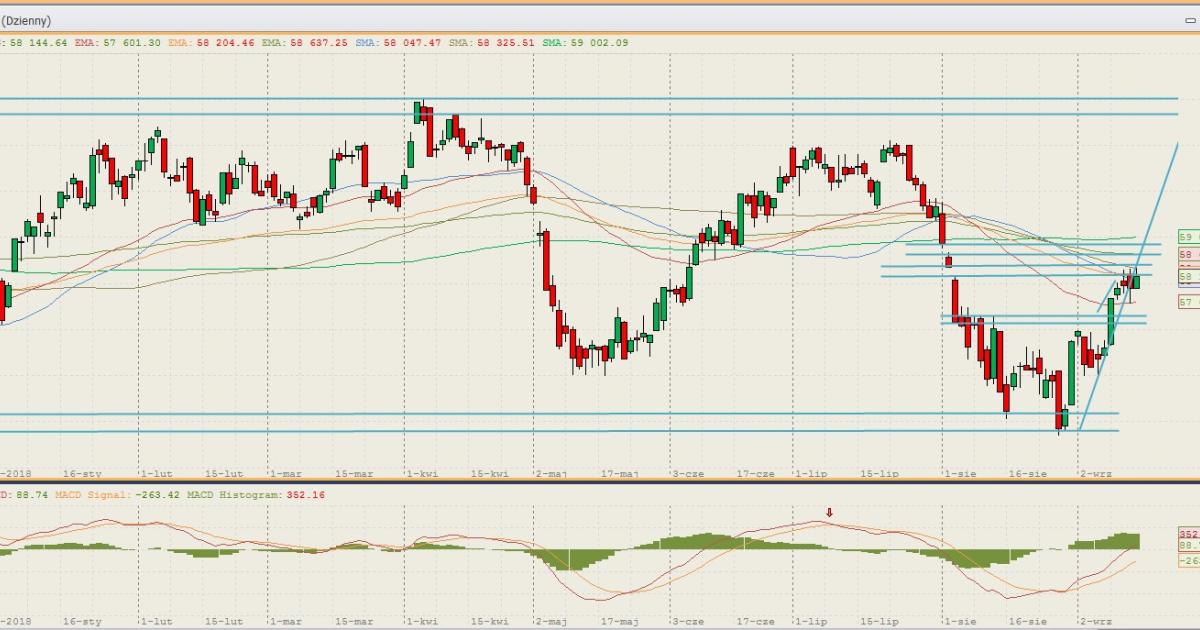This screenshot has height=630, width=1200.
Task: Click the 1-kwi date on price time axis
Action: click(x=421, y=473)
